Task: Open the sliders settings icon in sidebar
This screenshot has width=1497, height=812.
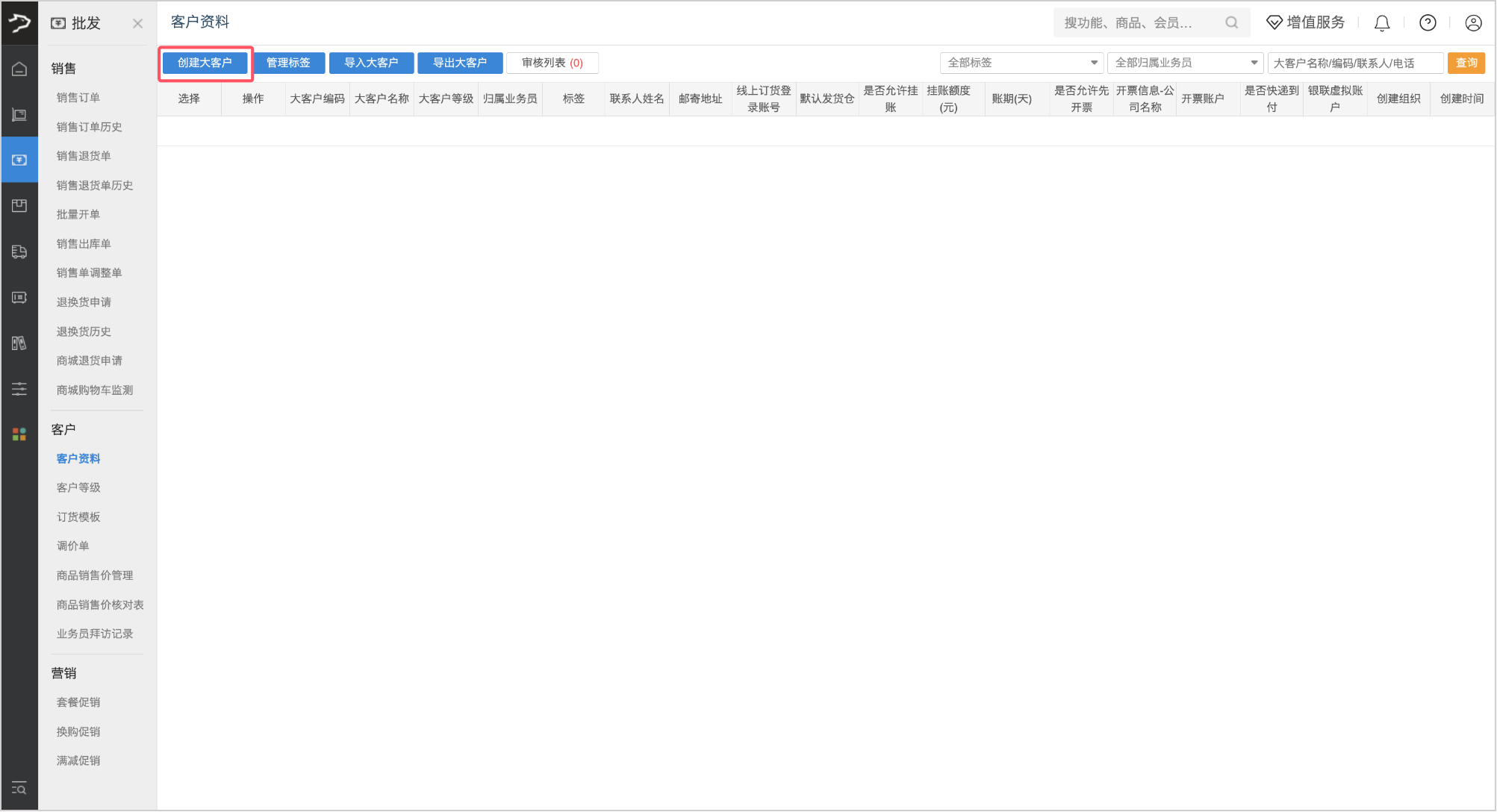Action: pyautogui.click(x=19, y=389)
